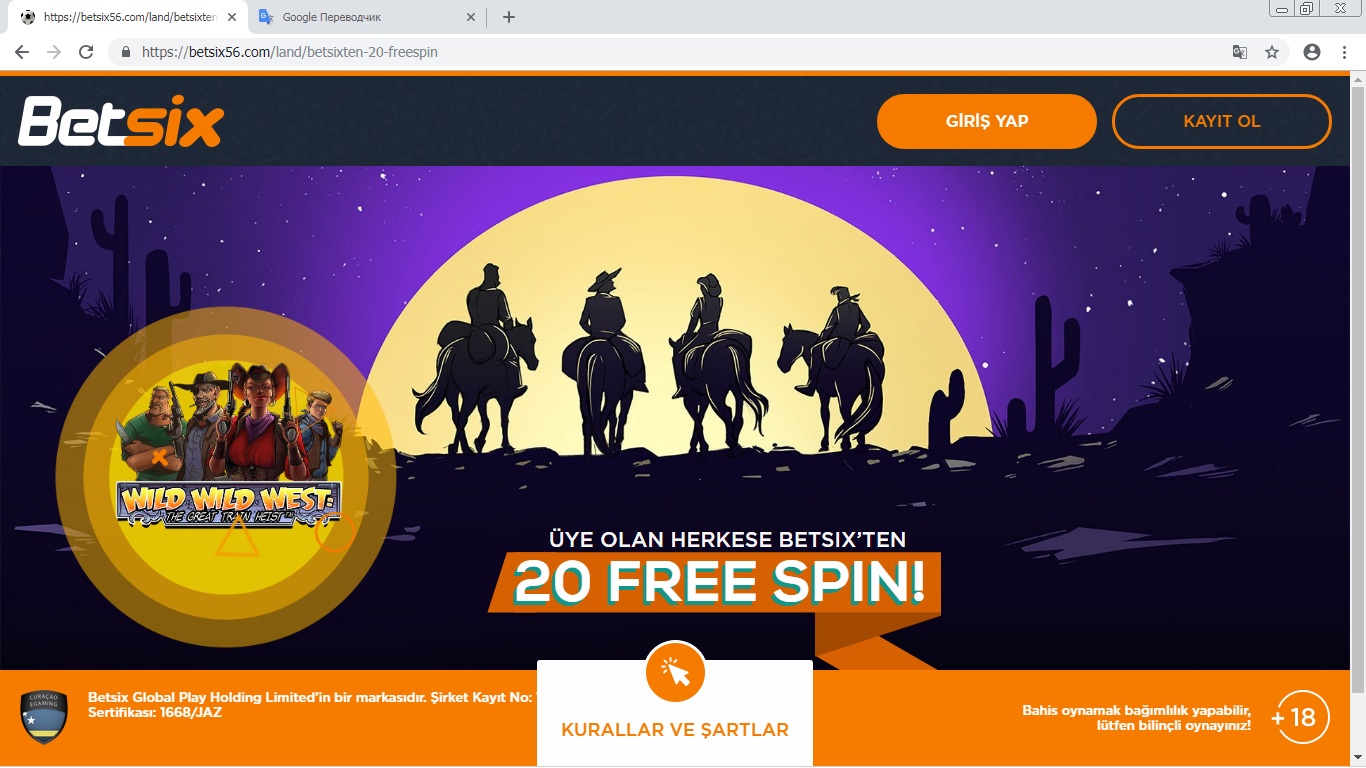The width and height of the screenshot is (1366, 768).
Task: Click the browser back arrow
Action: point(21,52)
